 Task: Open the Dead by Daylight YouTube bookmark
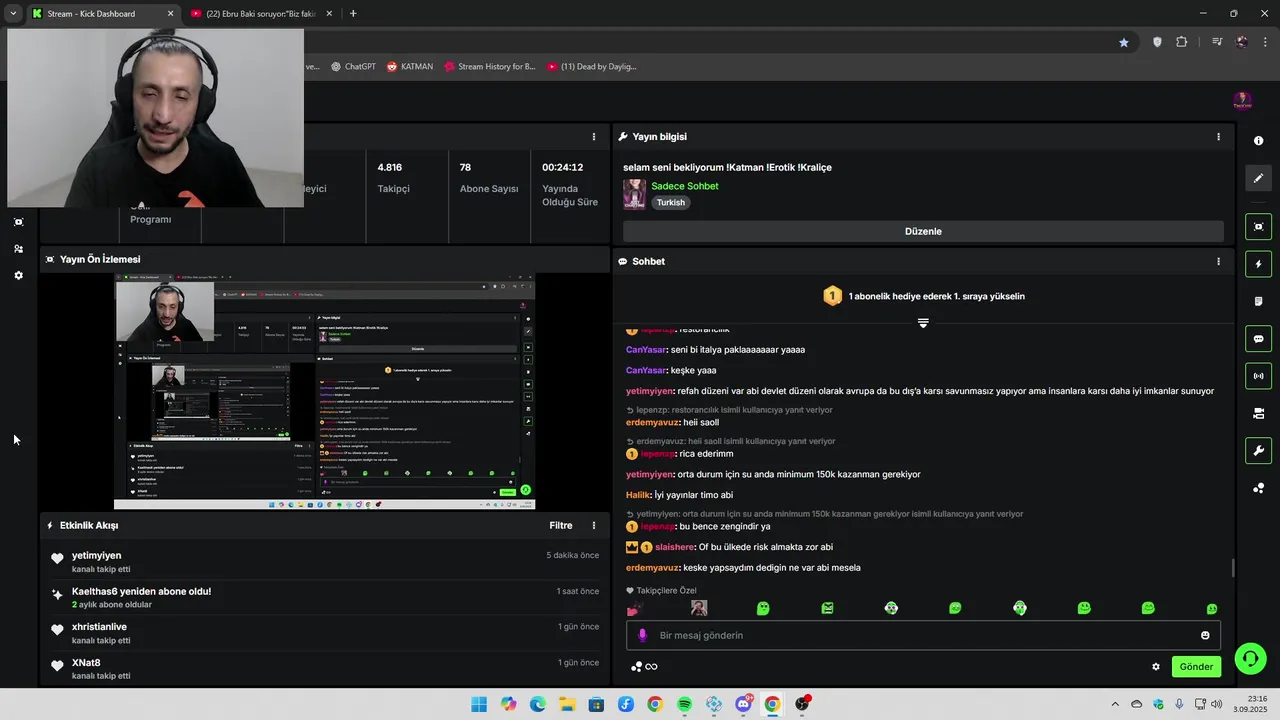(591, 67)
